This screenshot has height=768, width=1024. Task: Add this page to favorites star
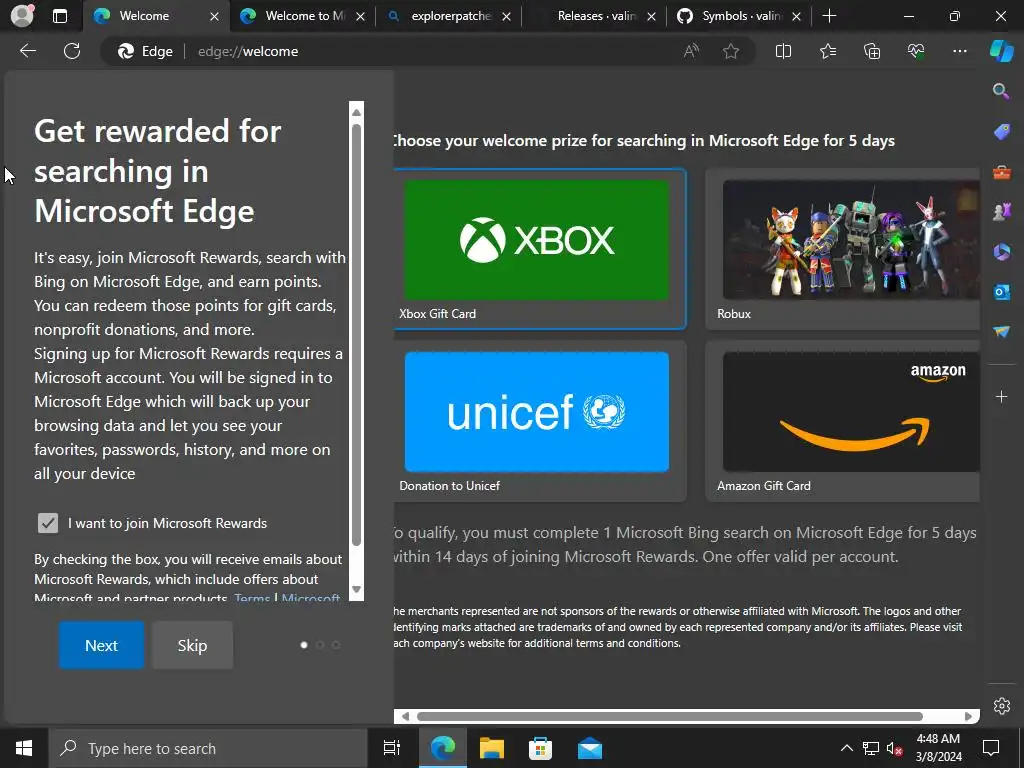point(731,51)
